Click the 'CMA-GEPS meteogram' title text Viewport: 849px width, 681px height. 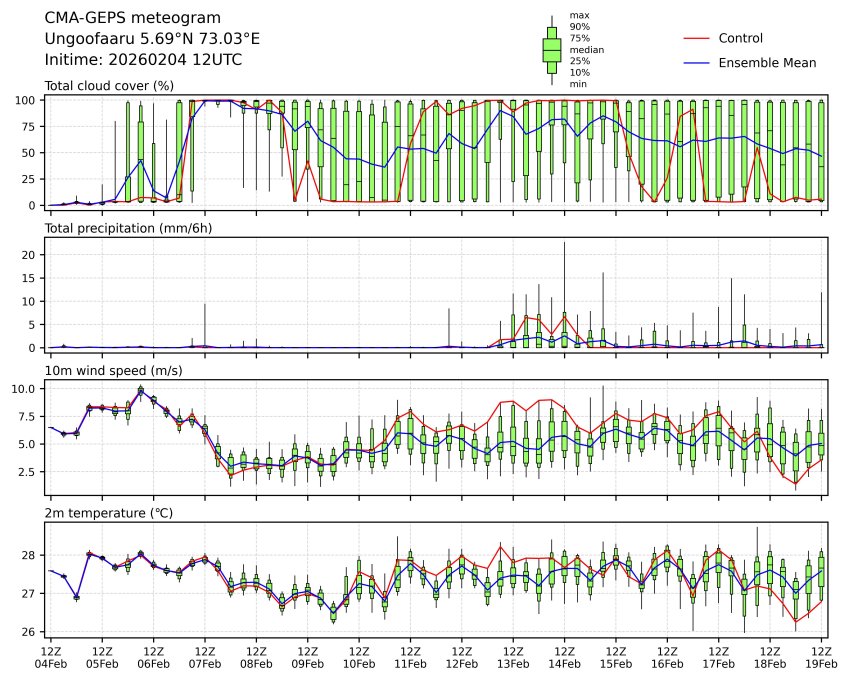(x=133, y=18)
